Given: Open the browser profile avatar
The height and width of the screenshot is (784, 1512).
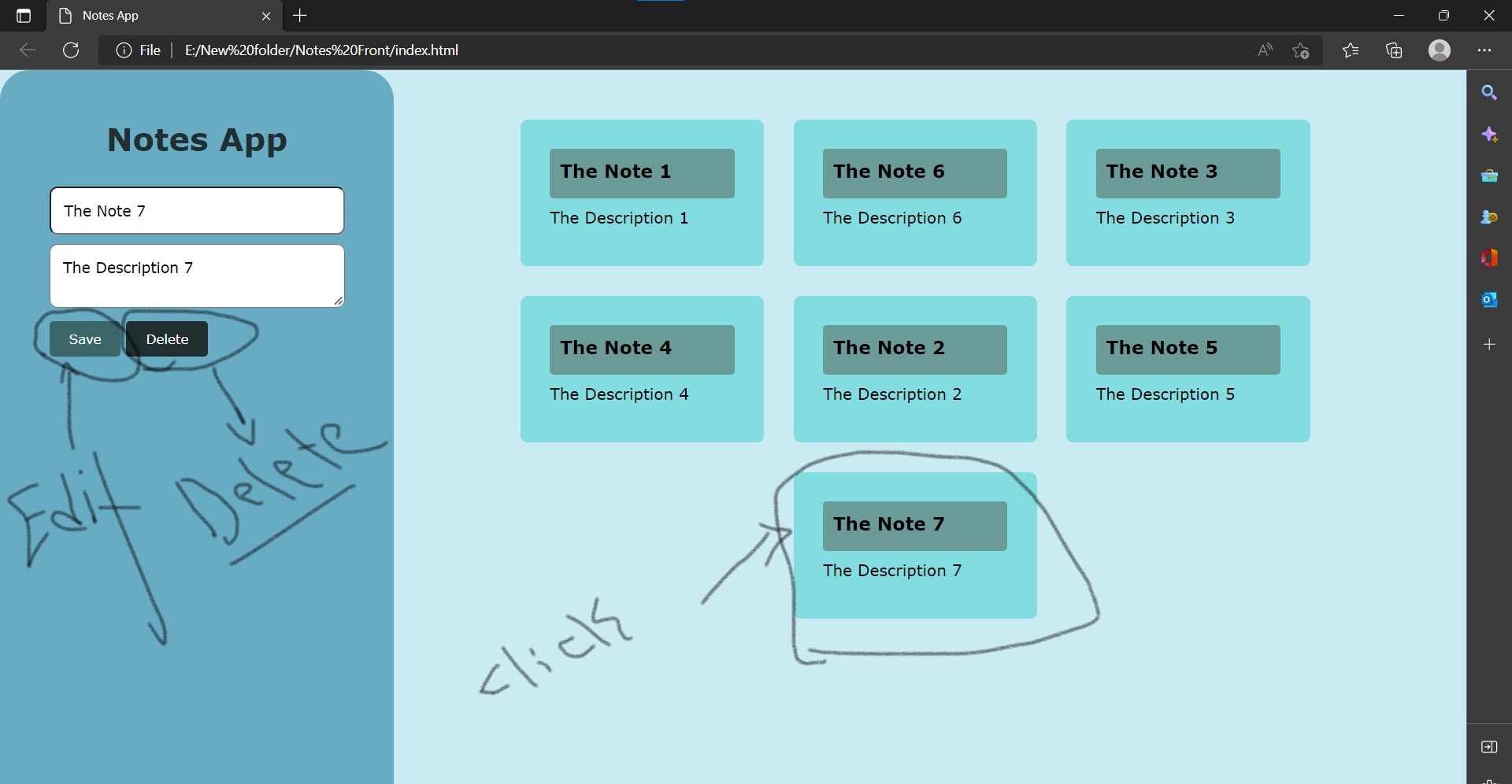Looking at the screenshot, I should click(x=1440, y=50).
